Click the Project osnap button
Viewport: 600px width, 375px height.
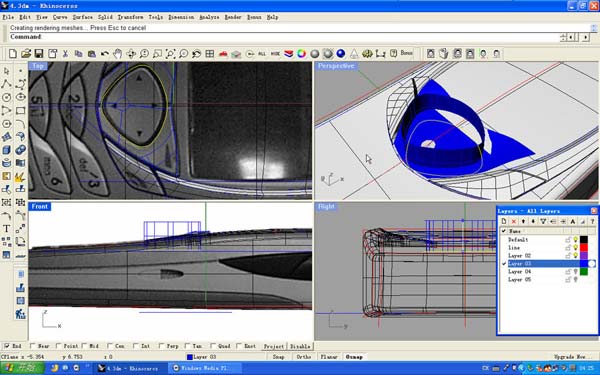click(274, 346)
